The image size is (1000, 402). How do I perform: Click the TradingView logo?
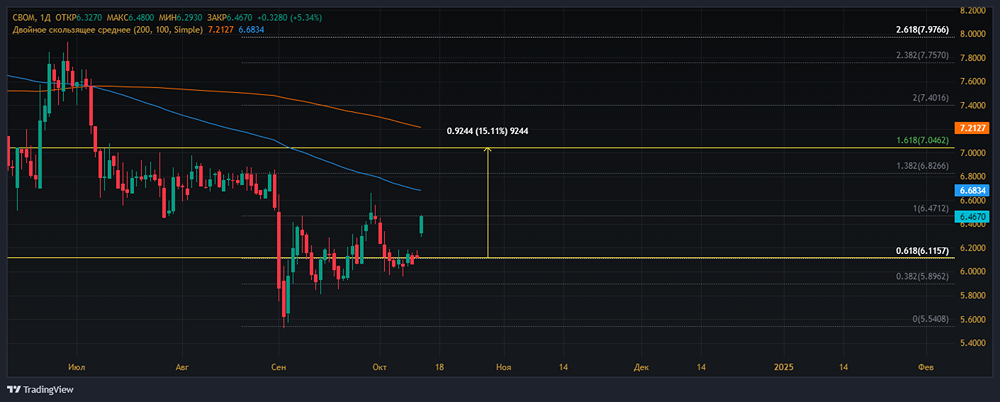(x=40, y=389)
